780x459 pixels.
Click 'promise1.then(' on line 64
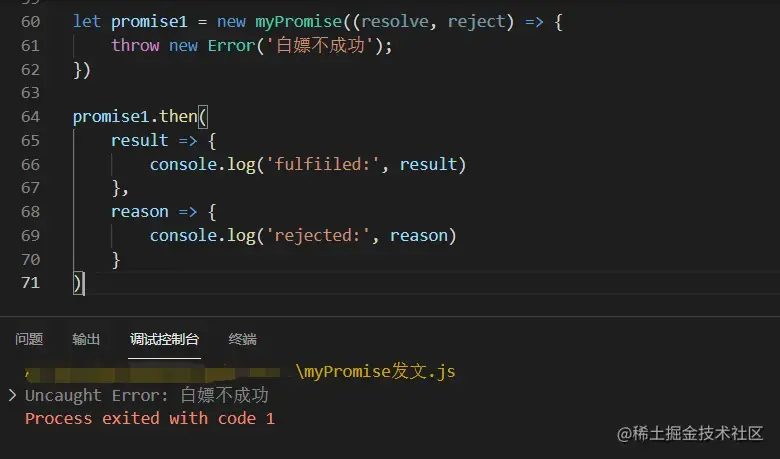coord(140,117)
